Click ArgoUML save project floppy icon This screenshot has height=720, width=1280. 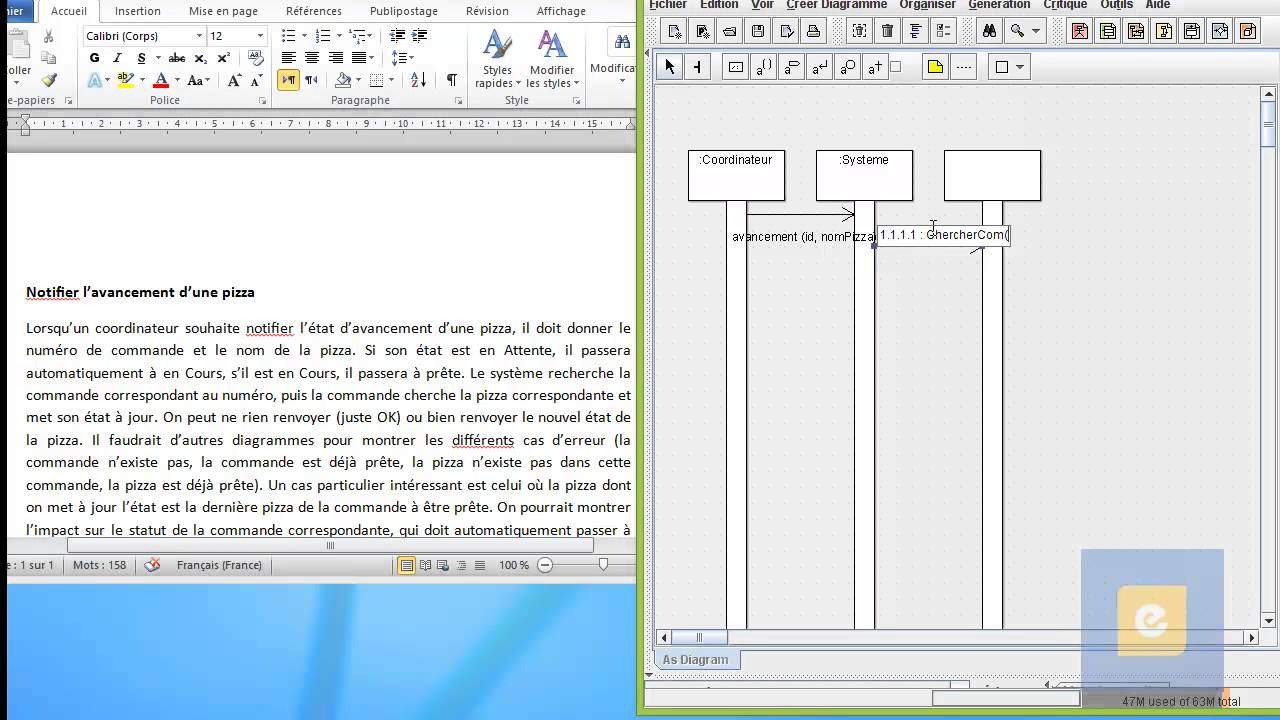coord(758,31)
